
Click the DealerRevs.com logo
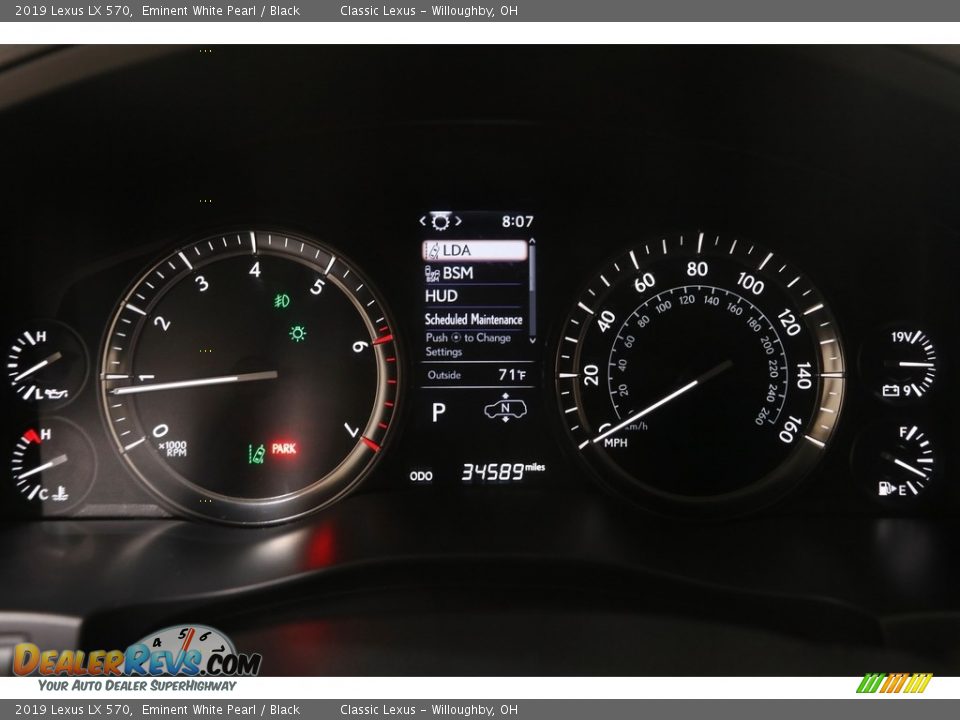137,658
